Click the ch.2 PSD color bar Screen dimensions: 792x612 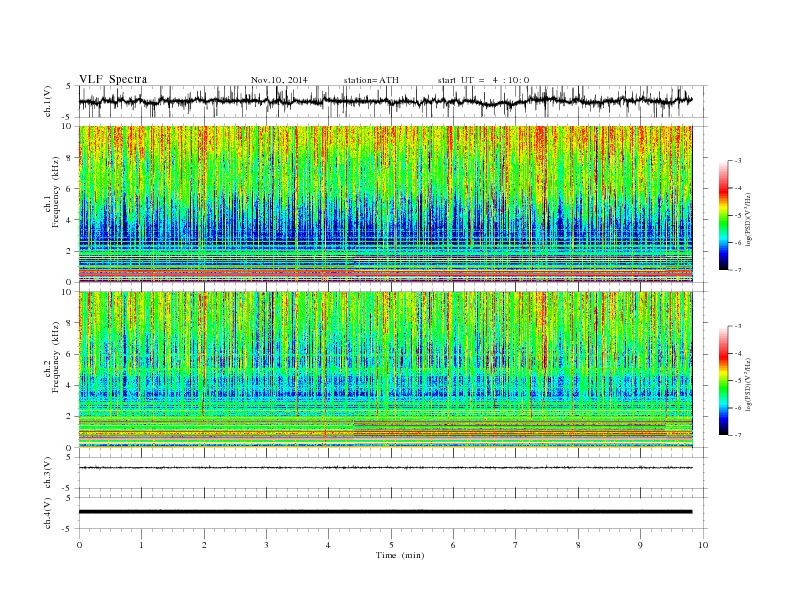click(724, 381)
